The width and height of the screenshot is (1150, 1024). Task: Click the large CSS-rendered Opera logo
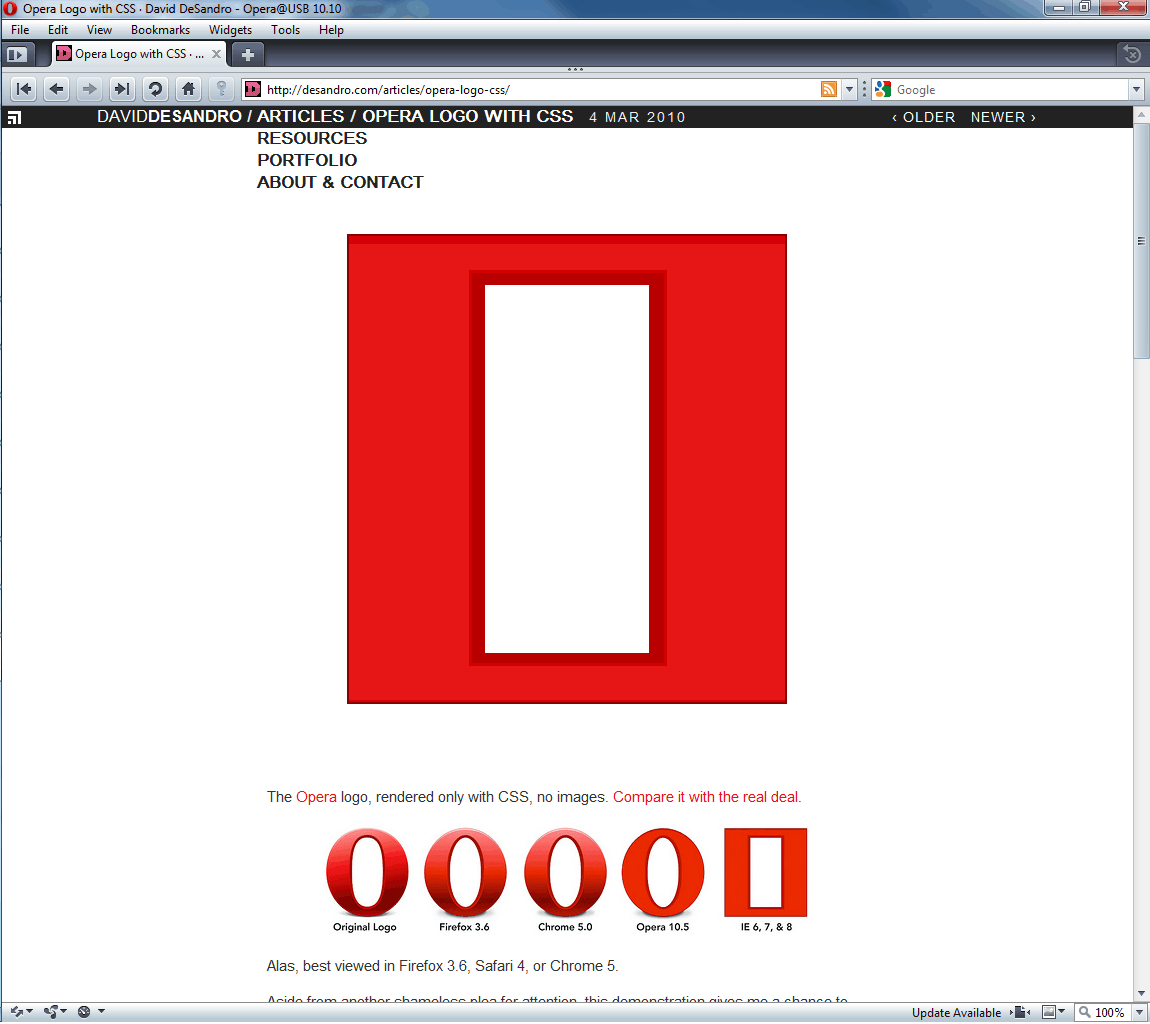(567, 469)
